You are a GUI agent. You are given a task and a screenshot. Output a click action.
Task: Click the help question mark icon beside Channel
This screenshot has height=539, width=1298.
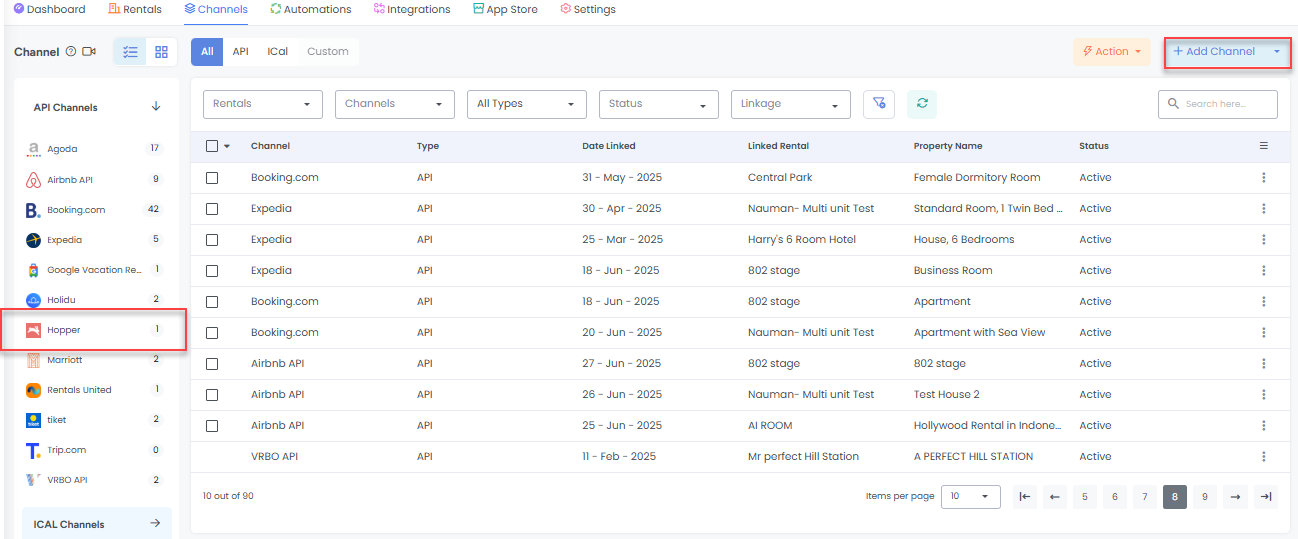(71, 52)
